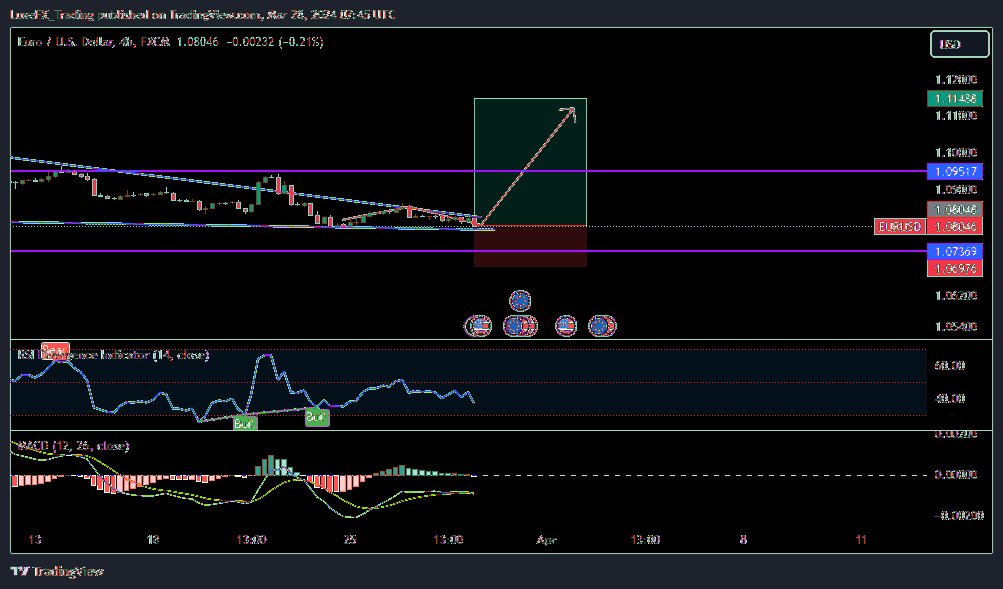This screenshot has width=1003, height=589.
Task: Click the 0.00000 MACD scale label
Action: click(956, 475)
